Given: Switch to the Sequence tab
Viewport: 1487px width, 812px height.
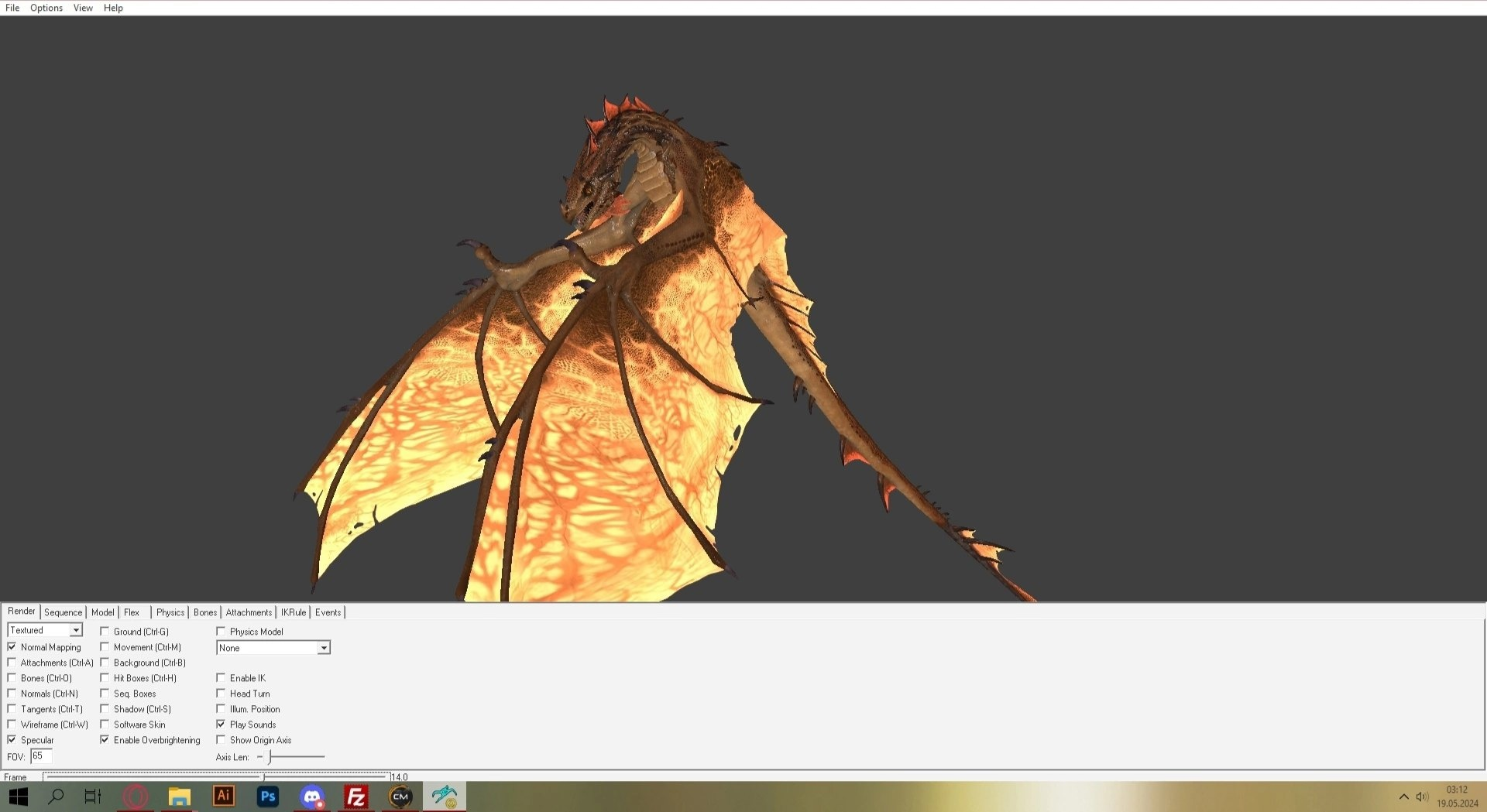Looking at the screenshot, I should (x=63, y=612).
